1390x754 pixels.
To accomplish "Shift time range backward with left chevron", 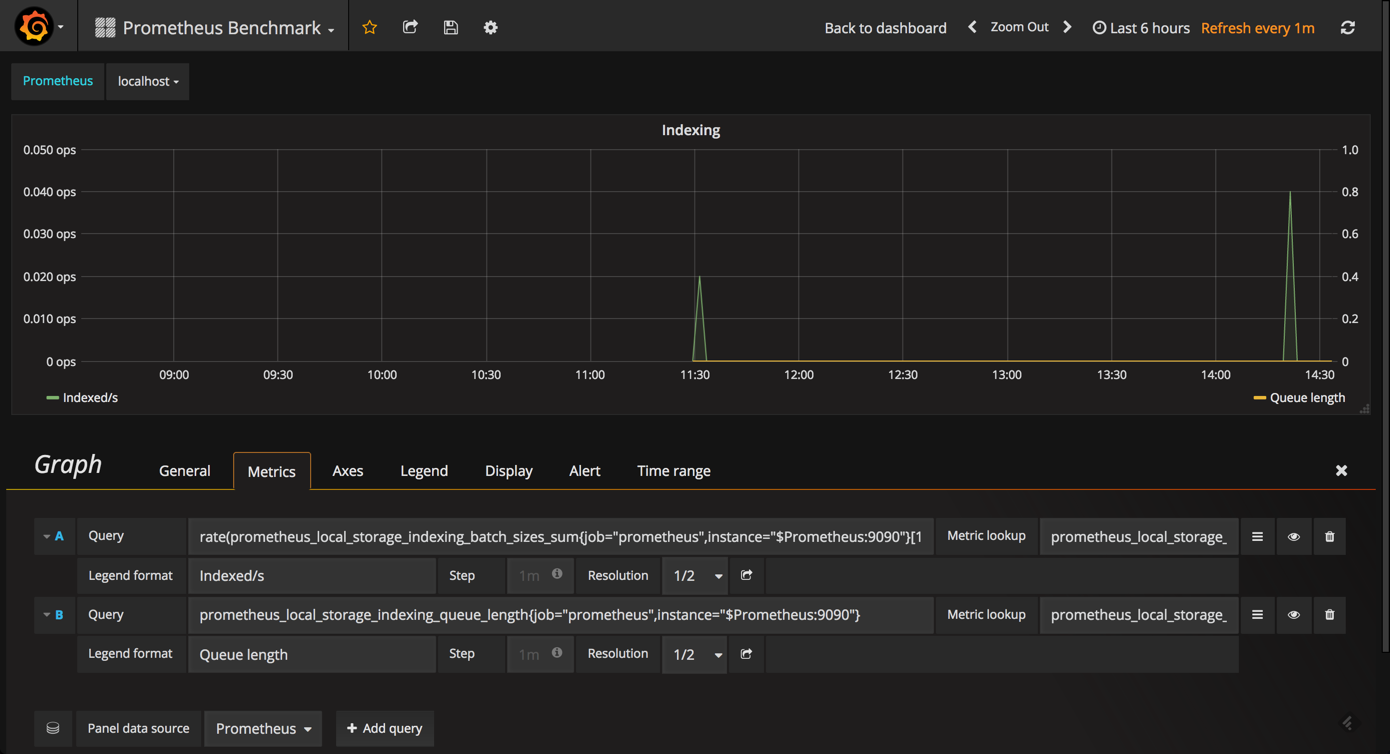I will pyautogui.click(x=972, y=27).
